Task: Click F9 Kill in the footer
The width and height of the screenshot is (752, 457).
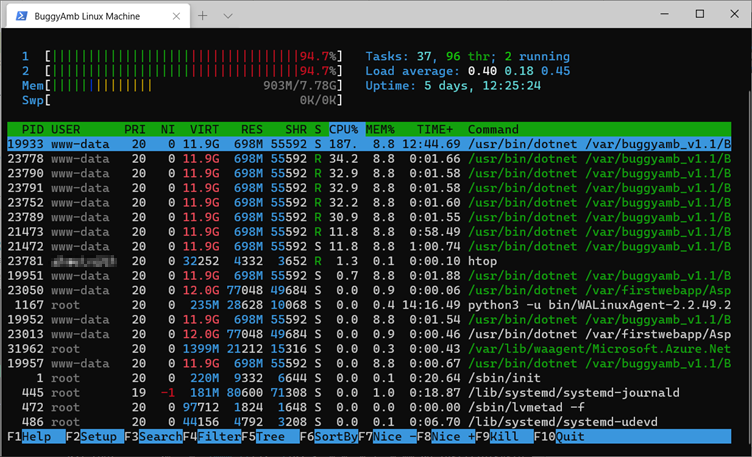Action: [505, 436]
